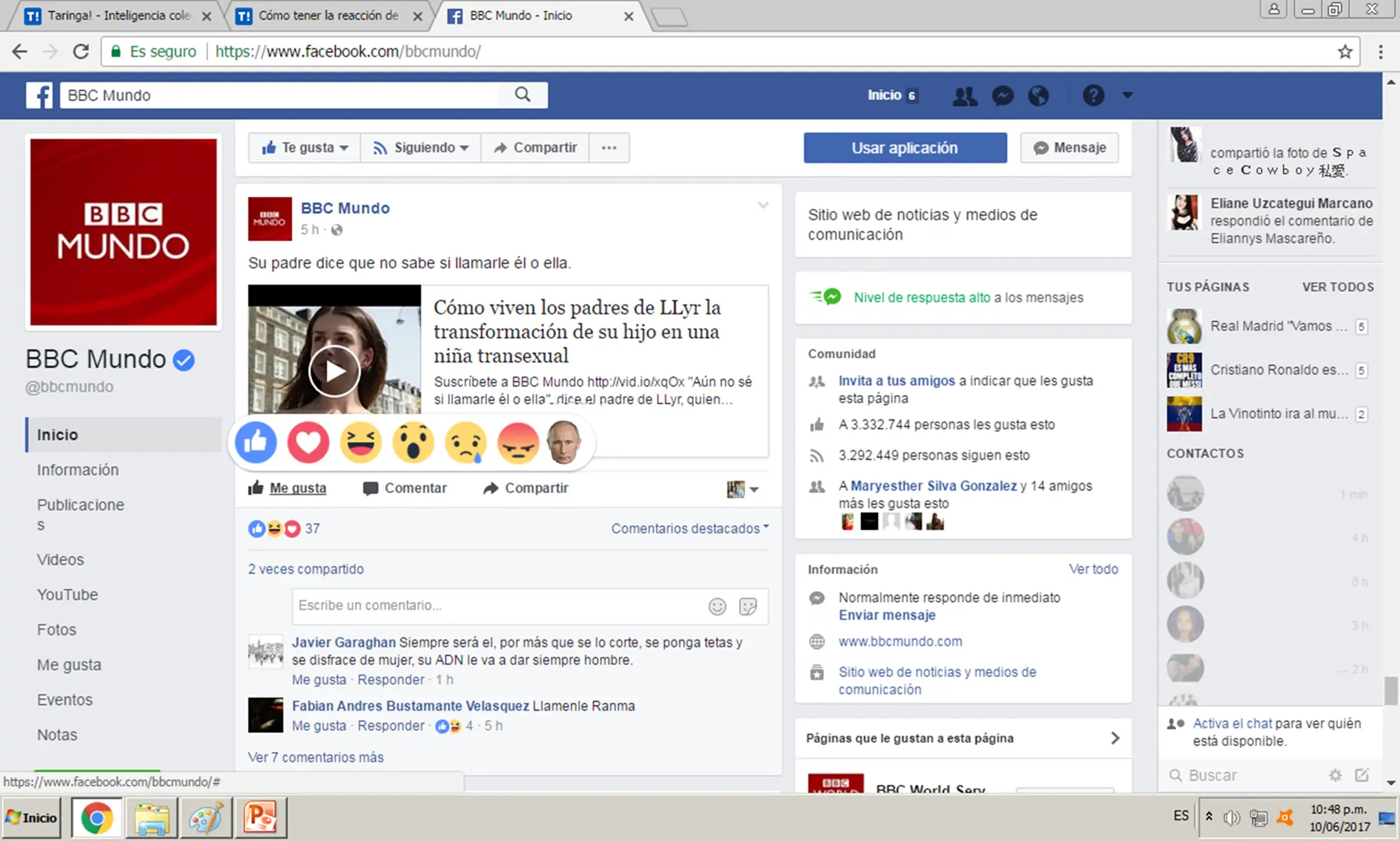The height and width of the screenshot is (841, 1400).
Task: Click the chat Buscar search field
Action: click(1246, 775)
